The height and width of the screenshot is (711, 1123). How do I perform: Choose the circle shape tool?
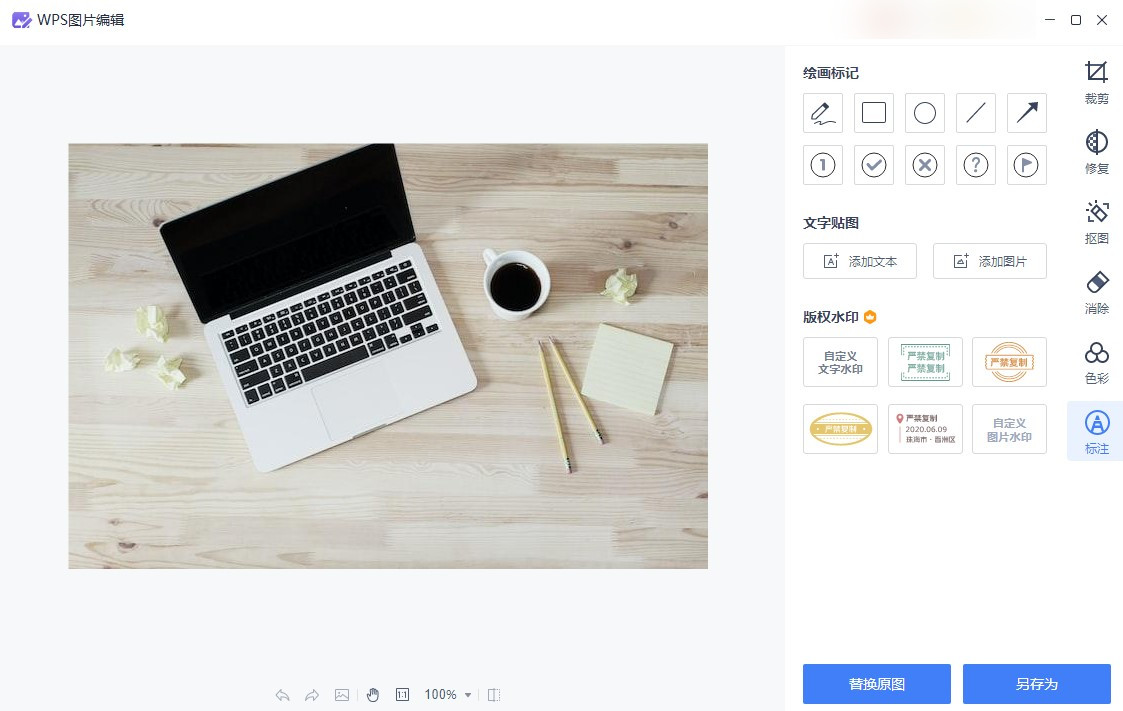point(925,113)
